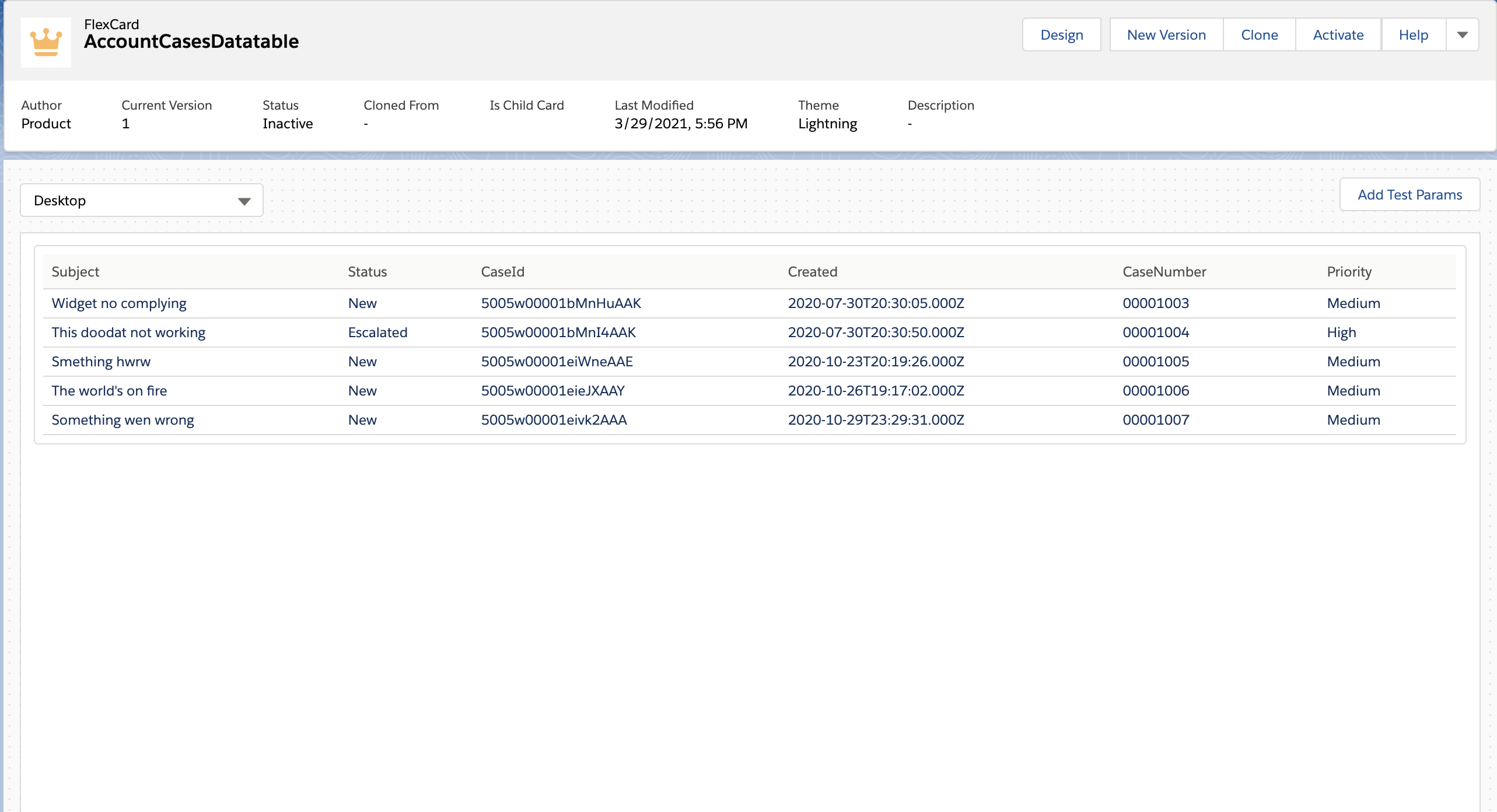
Task: Open the Help button
Action: click(x=1414, y=35)
